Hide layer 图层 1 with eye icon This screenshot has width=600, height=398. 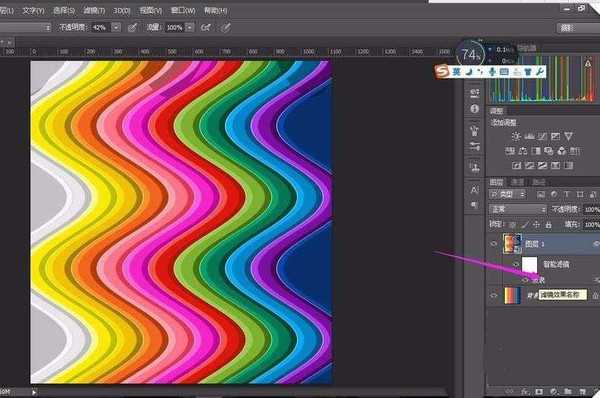(x=494, y=244)
